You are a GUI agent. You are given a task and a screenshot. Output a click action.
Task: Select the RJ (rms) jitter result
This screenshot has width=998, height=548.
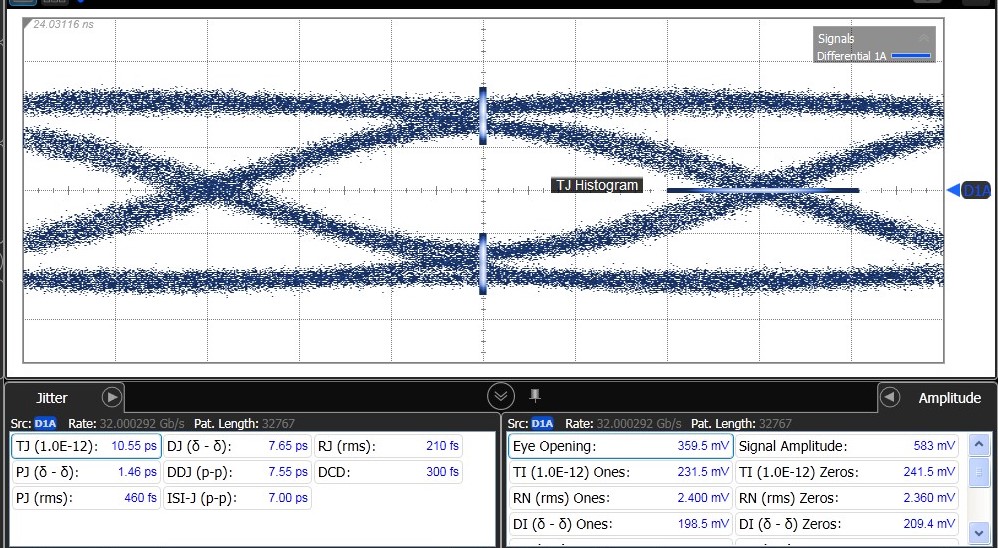(388, 446)
